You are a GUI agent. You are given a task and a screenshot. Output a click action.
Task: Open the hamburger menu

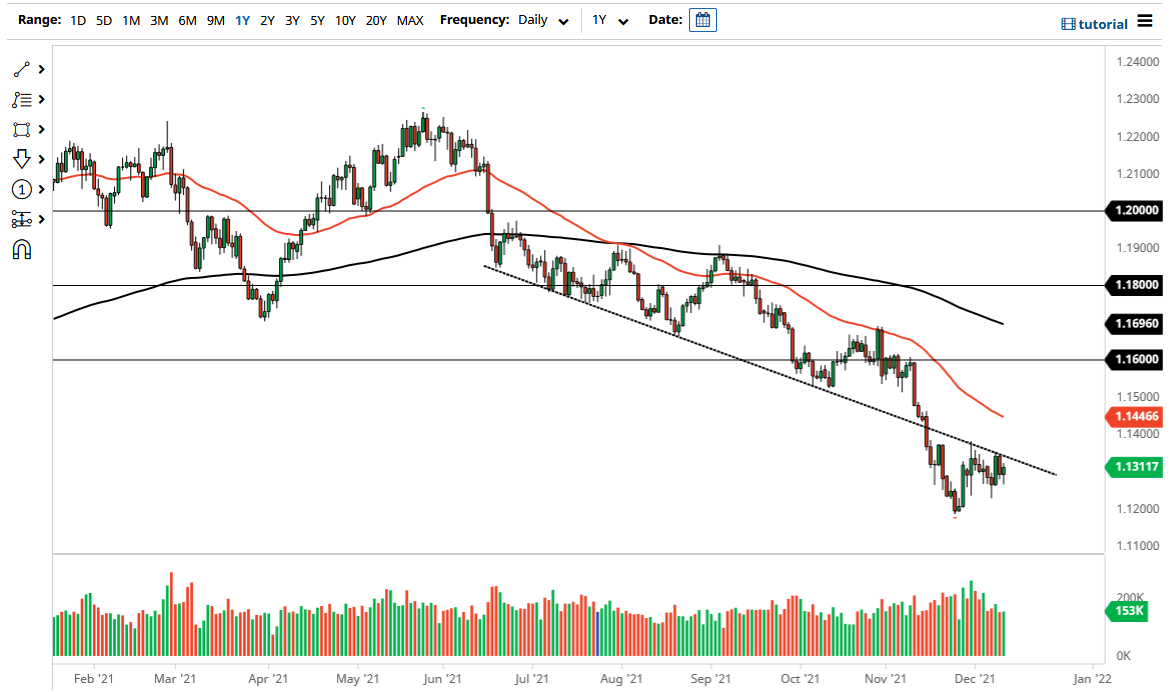pos(1145,22)
